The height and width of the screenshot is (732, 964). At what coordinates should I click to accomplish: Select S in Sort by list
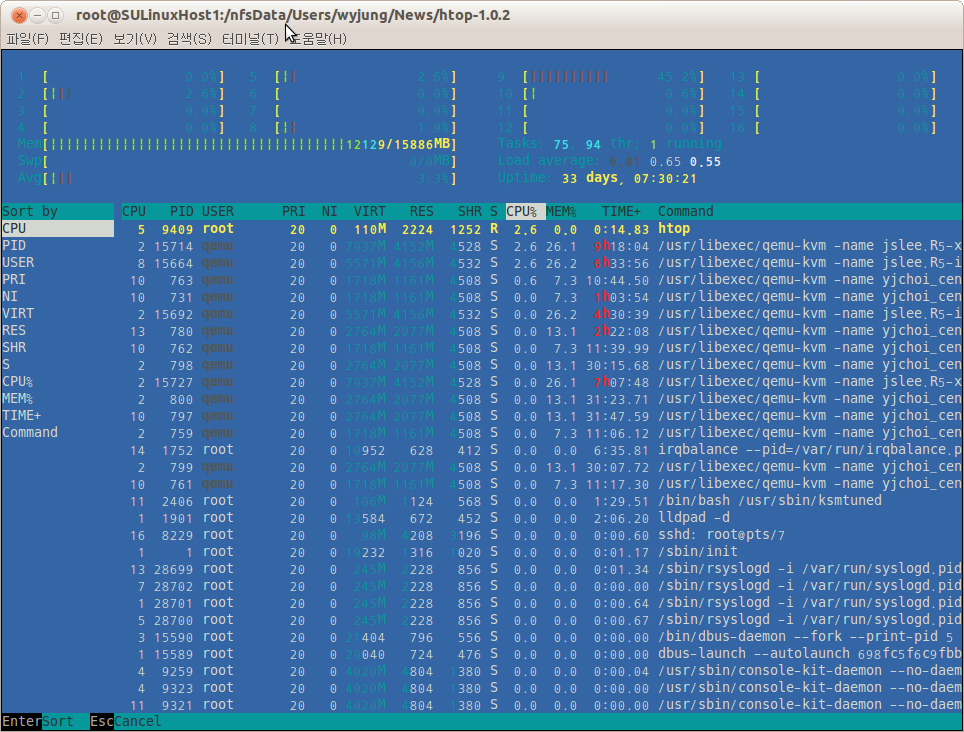point(57,364)
